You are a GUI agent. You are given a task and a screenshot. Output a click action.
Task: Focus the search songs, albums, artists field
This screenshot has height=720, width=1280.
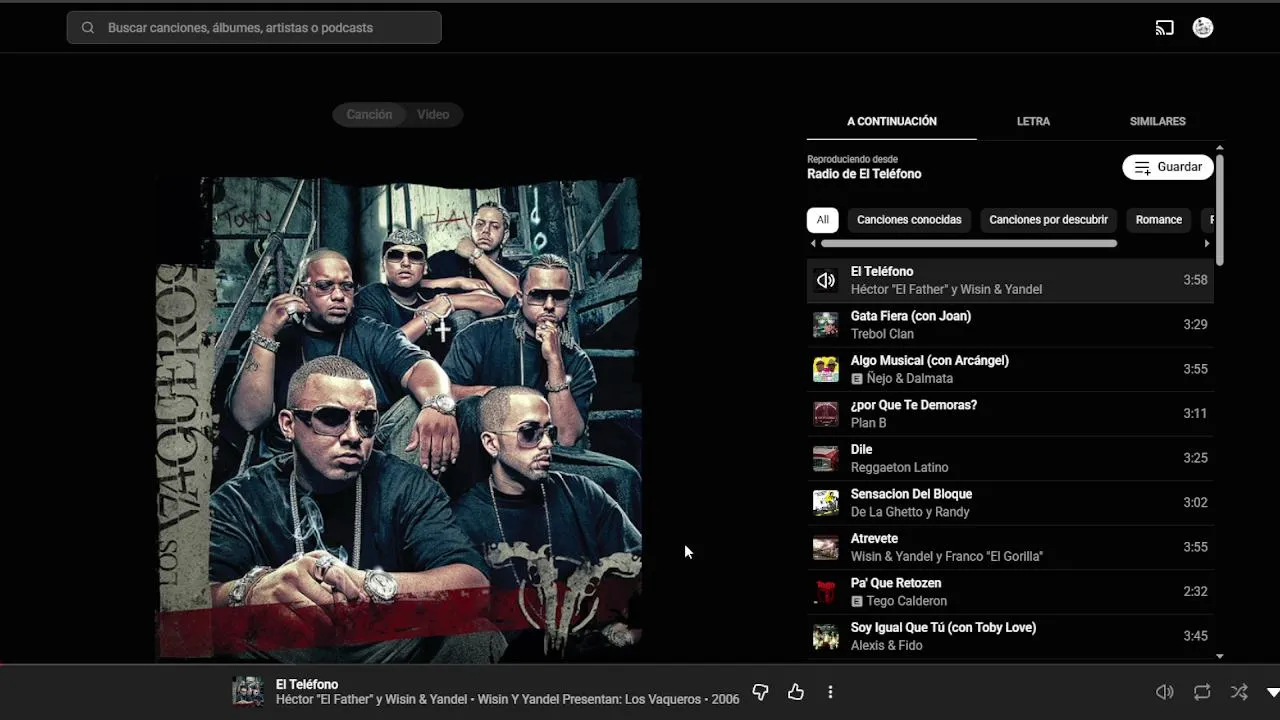pyautogui.click(x=254, y=28)
